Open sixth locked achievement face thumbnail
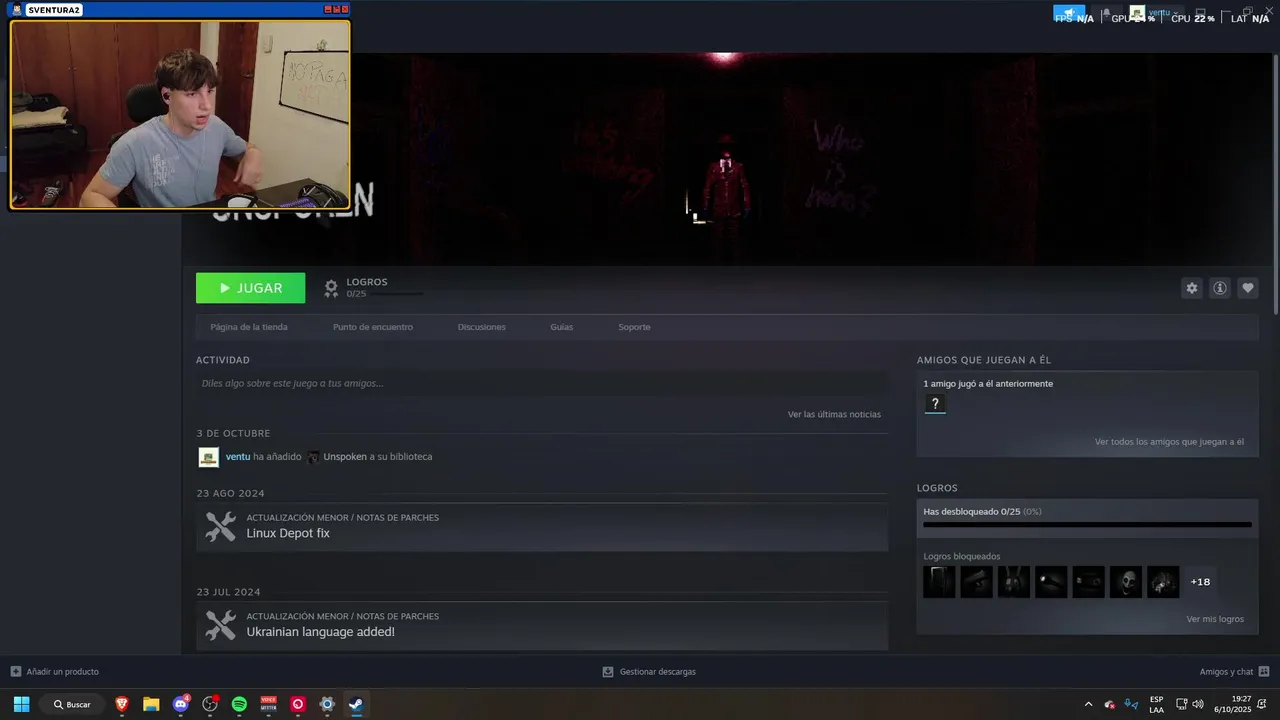 [x=1125, y=582]
